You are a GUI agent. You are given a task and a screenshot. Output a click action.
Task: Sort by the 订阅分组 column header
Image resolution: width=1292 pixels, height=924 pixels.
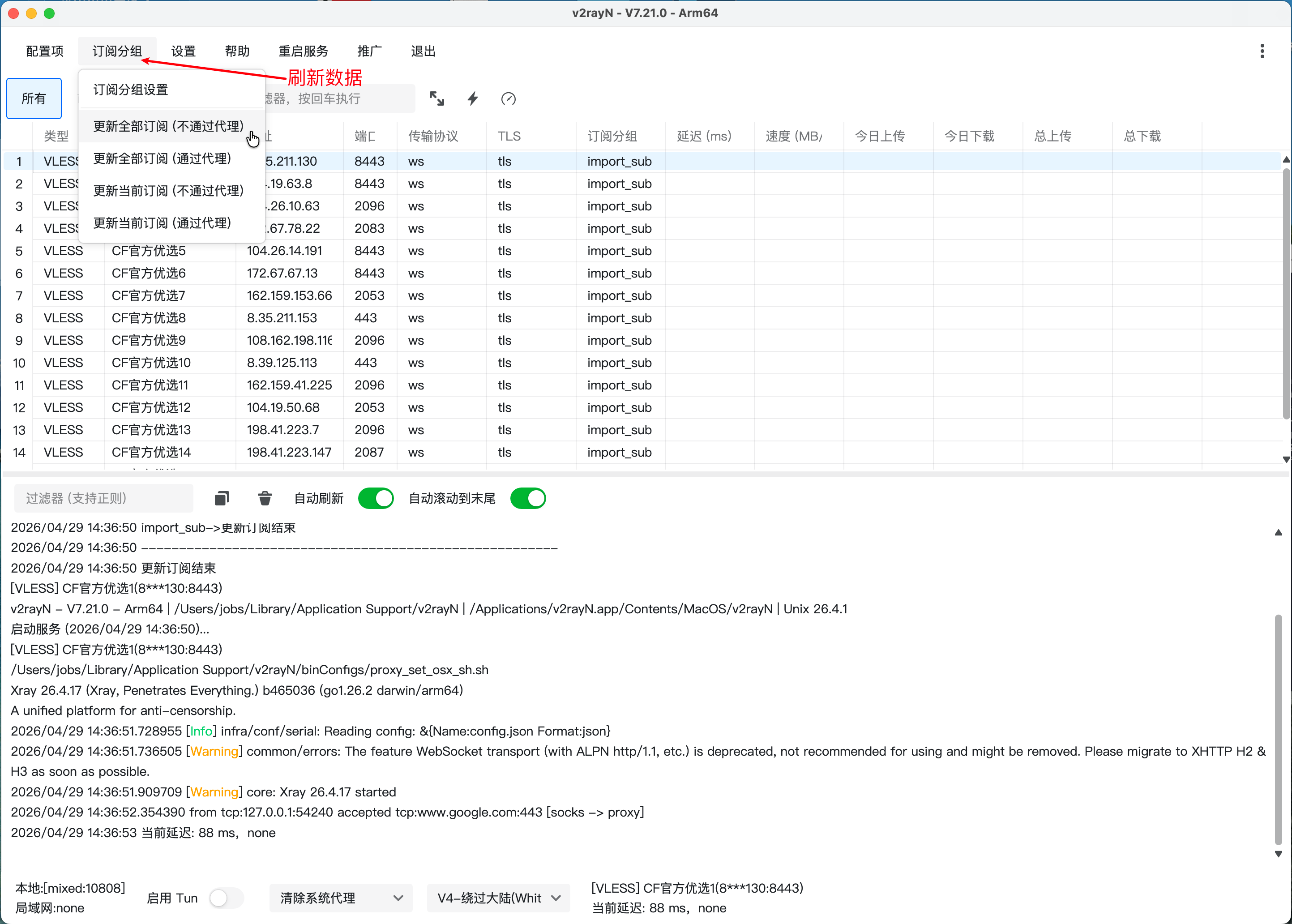coord(620,136)
